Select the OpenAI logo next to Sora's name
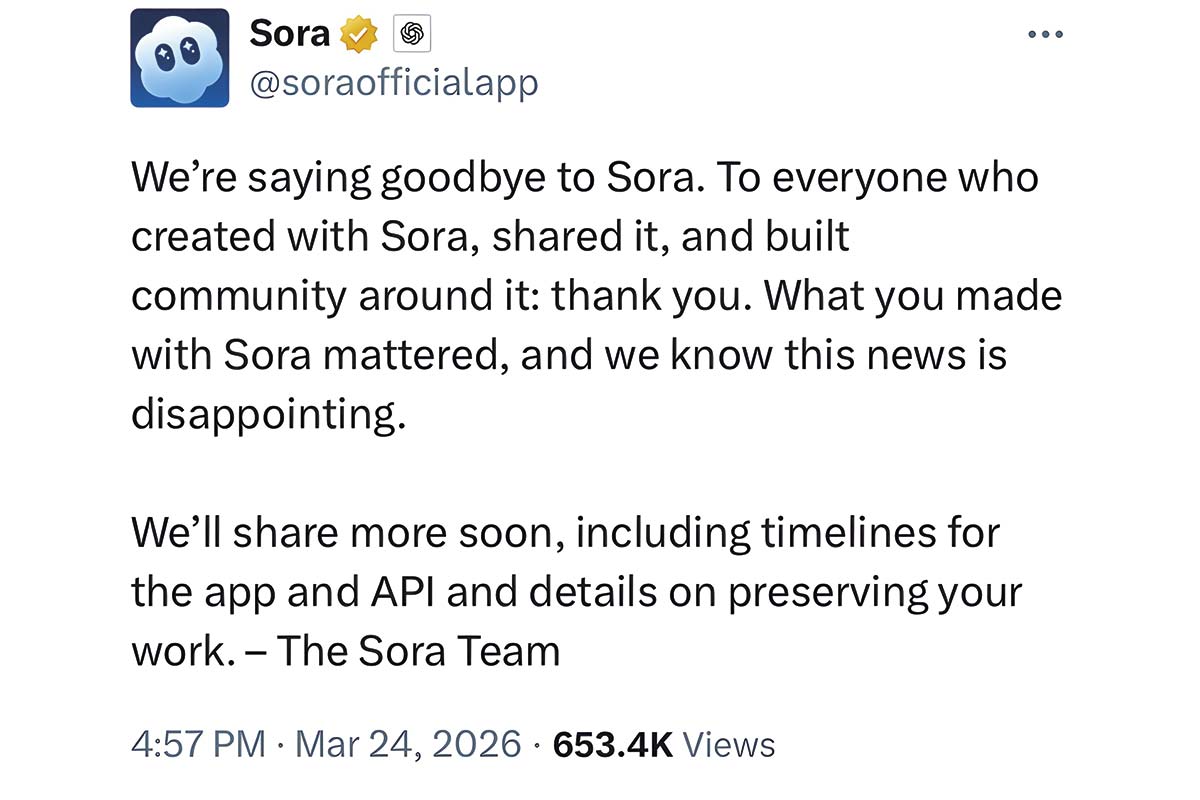The height and width of the screenshot is (800, 1200). (x=412, y=32)
